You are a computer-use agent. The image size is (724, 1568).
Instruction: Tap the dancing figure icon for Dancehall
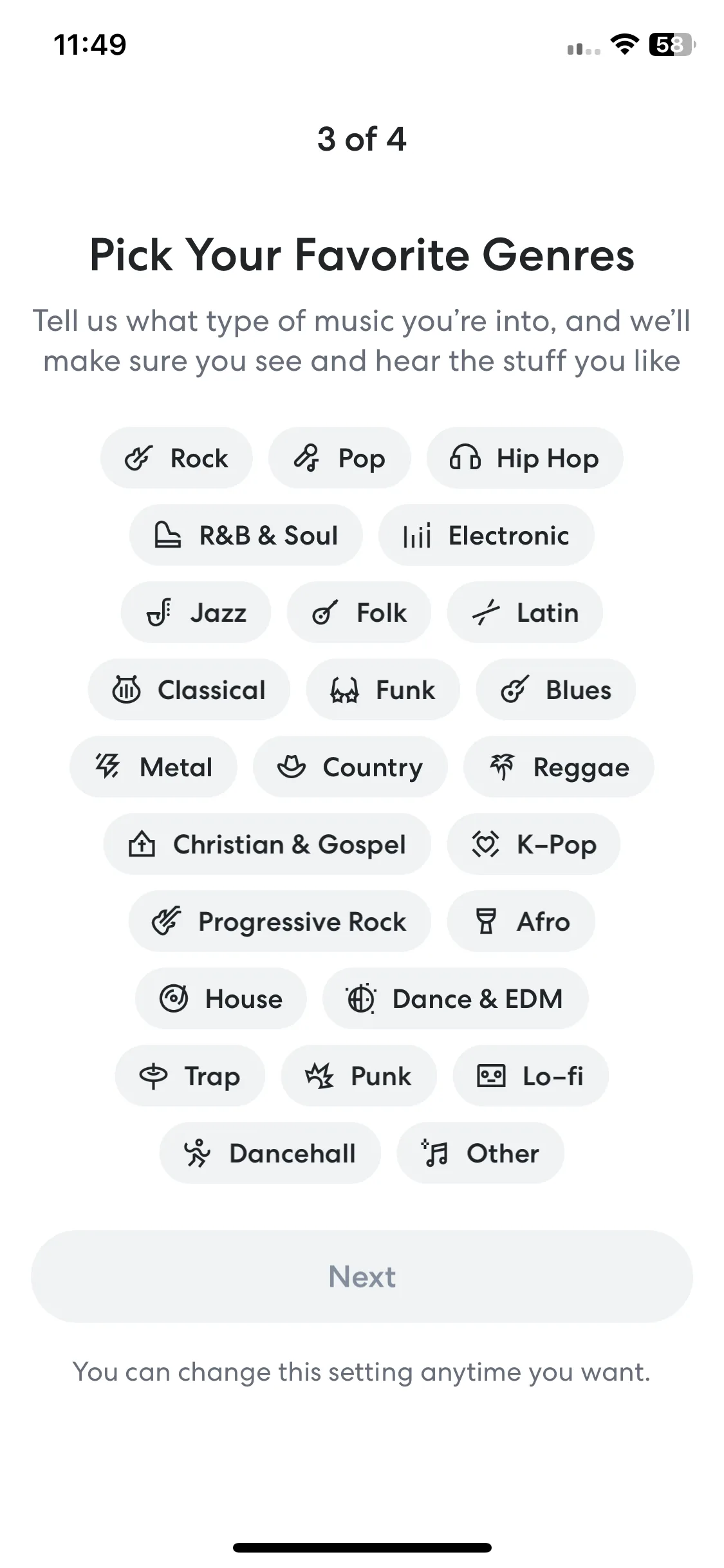pyautogui.click(x=197, y=1153)
